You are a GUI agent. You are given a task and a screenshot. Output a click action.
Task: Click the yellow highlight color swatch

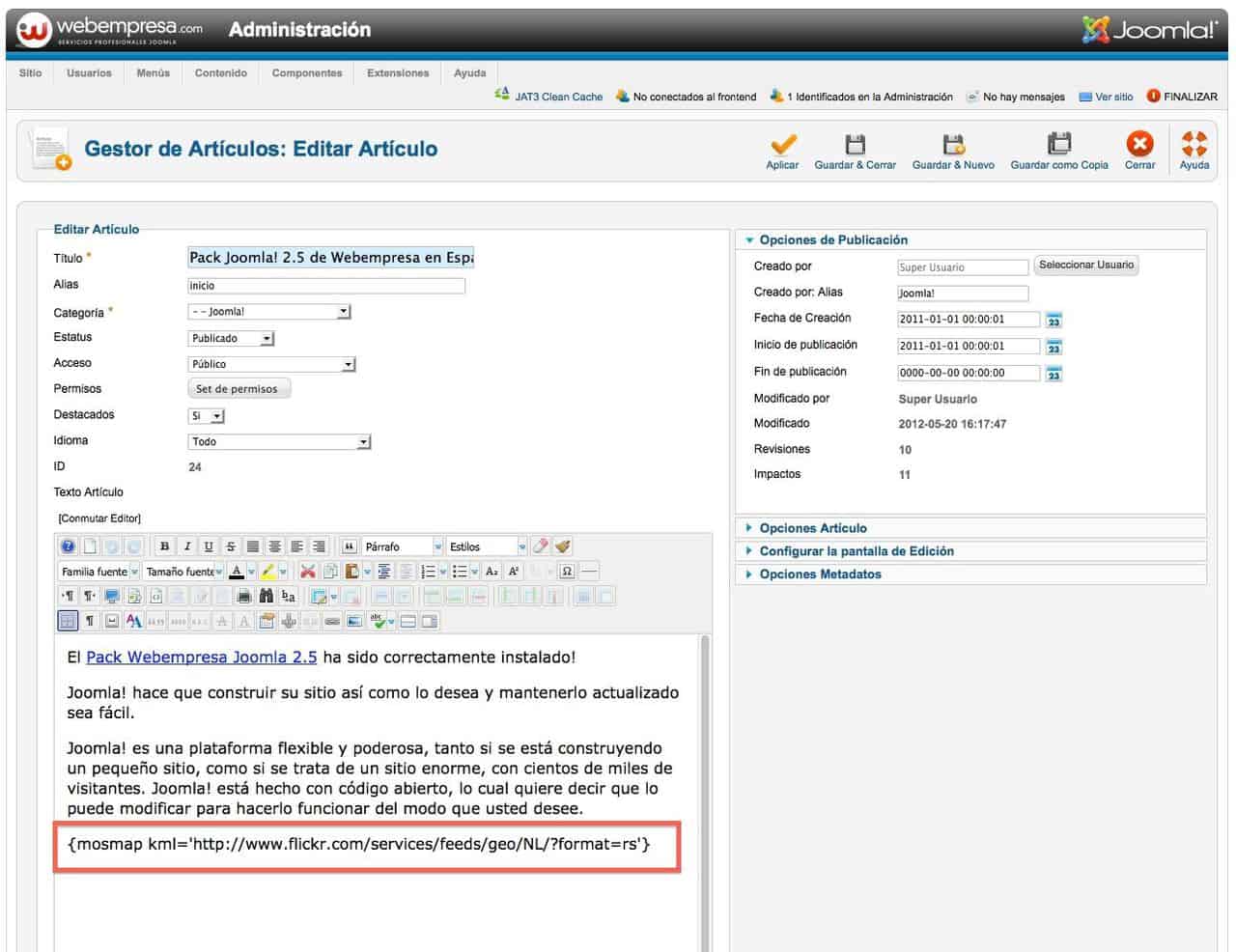coord(267,572)
